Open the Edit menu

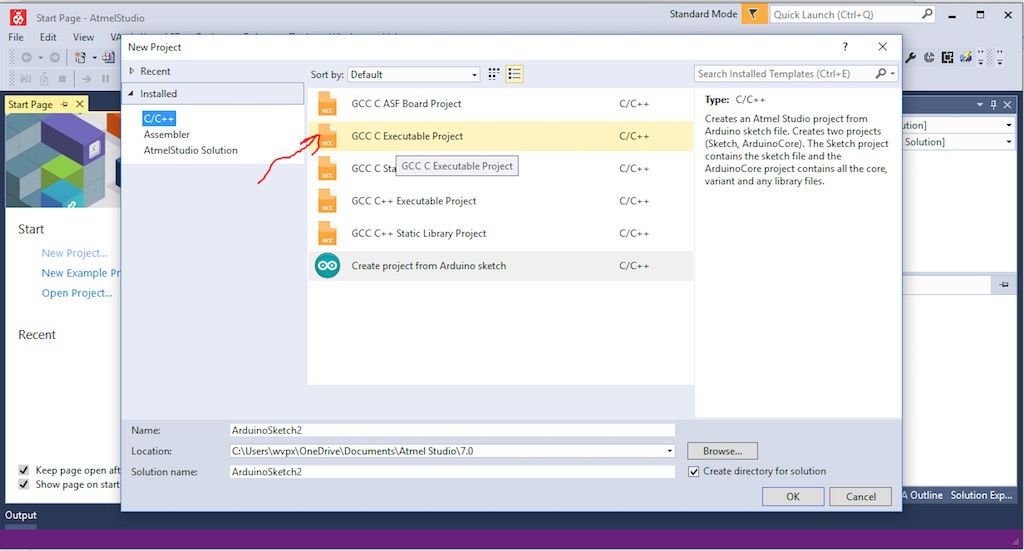coord(48,37)
